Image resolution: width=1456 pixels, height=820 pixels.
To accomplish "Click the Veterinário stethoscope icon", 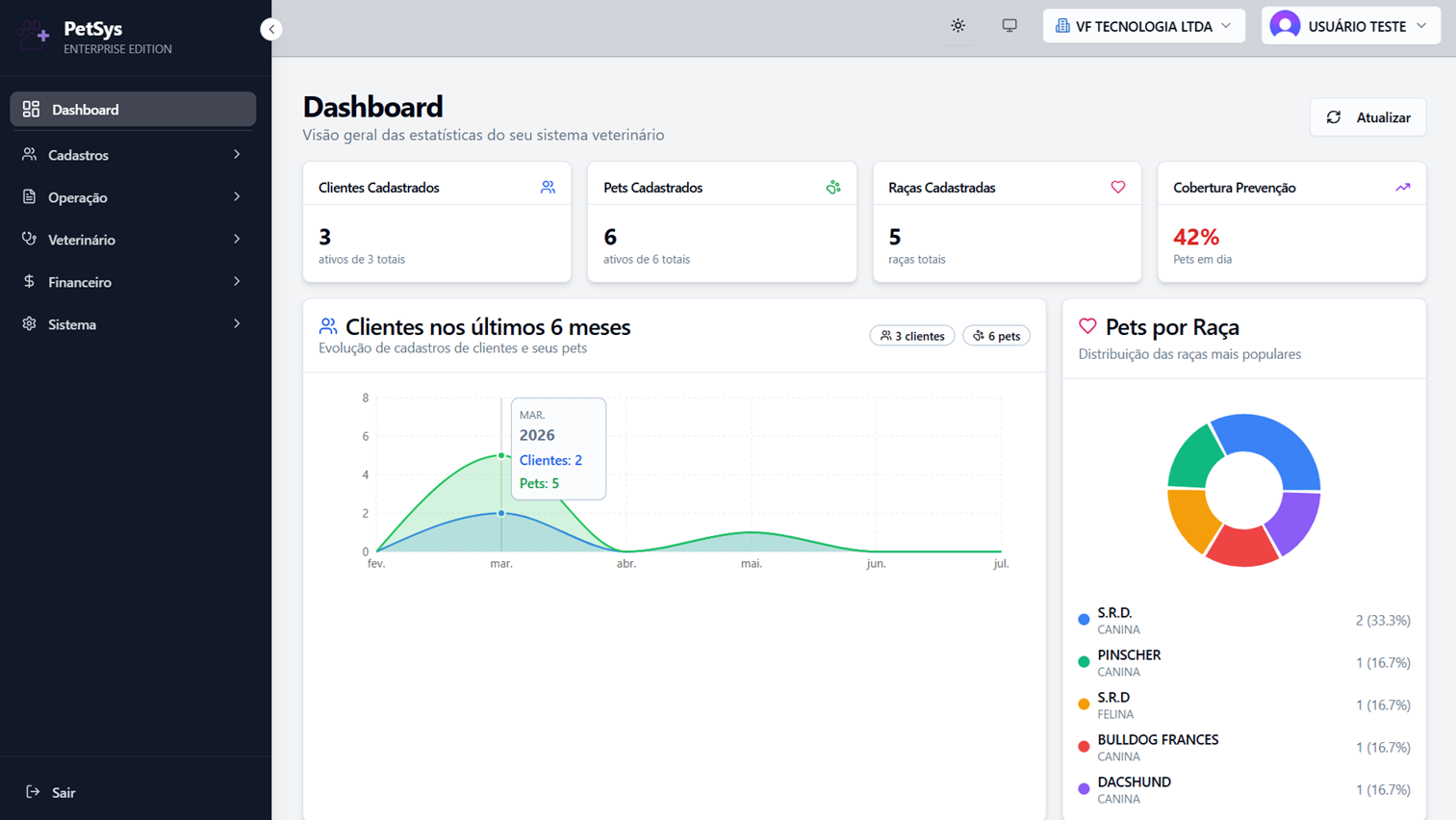I will pyautogui.click(x=30, y=239).
